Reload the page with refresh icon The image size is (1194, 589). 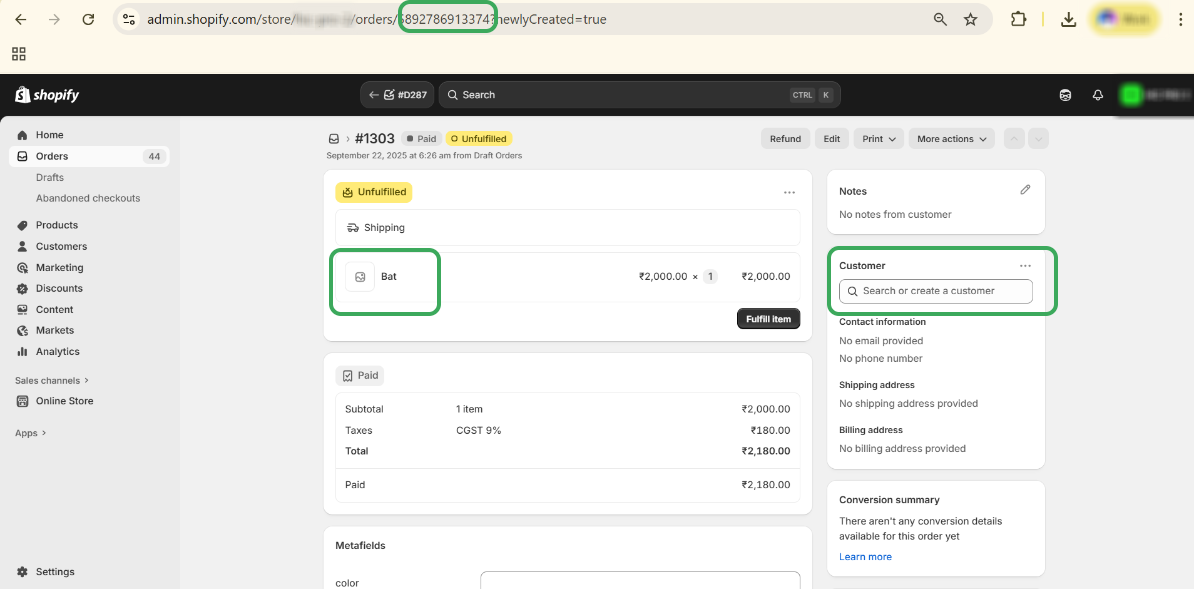tap(88, 20)
